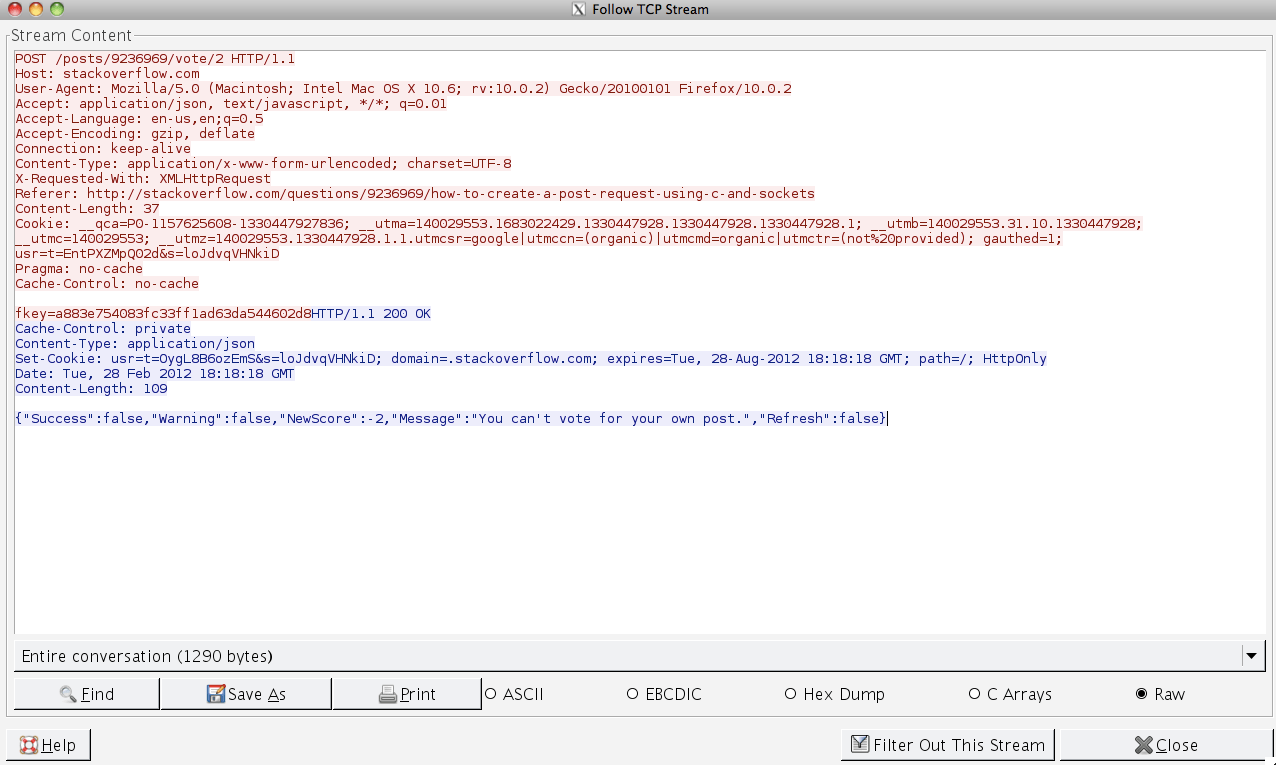Click the Cache-Control: no-cache line
Image resolution: width=1276 pixels, height=765 pixels.
[x=107, y=284]
